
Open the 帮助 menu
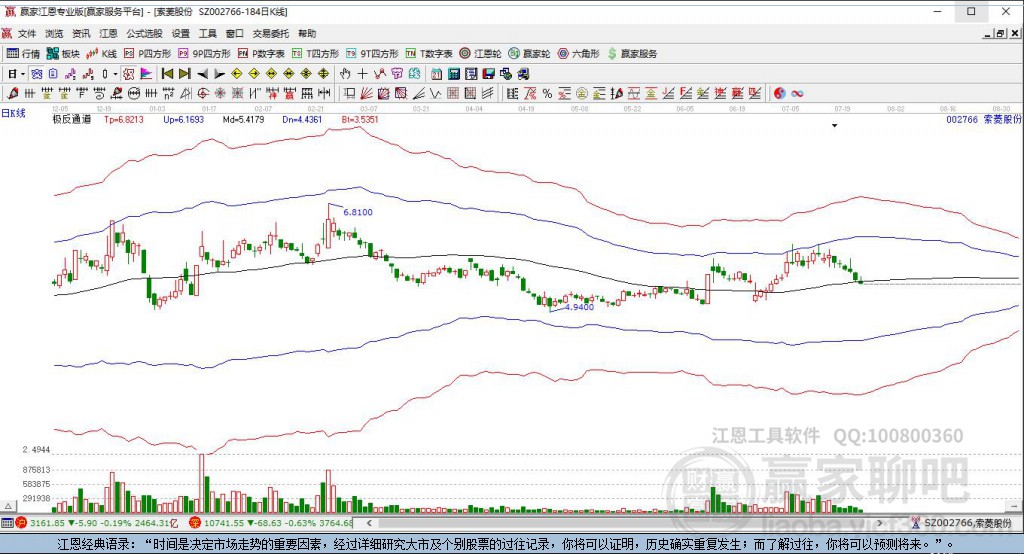[x=307, y=33]
